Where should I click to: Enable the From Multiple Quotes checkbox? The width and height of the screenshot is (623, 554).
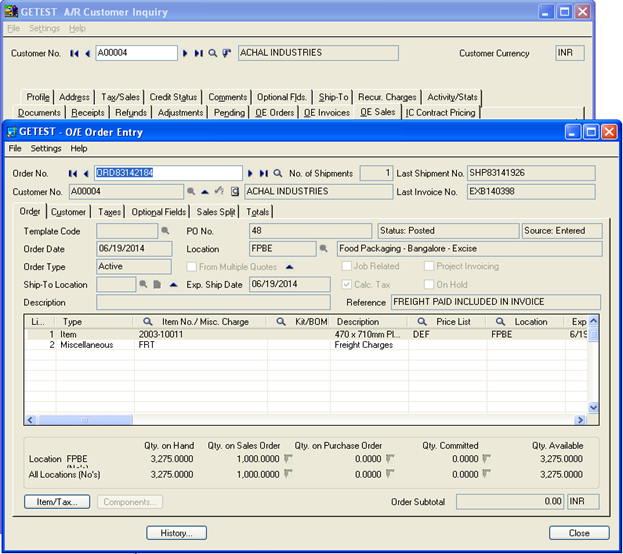(x=192, y=267)
